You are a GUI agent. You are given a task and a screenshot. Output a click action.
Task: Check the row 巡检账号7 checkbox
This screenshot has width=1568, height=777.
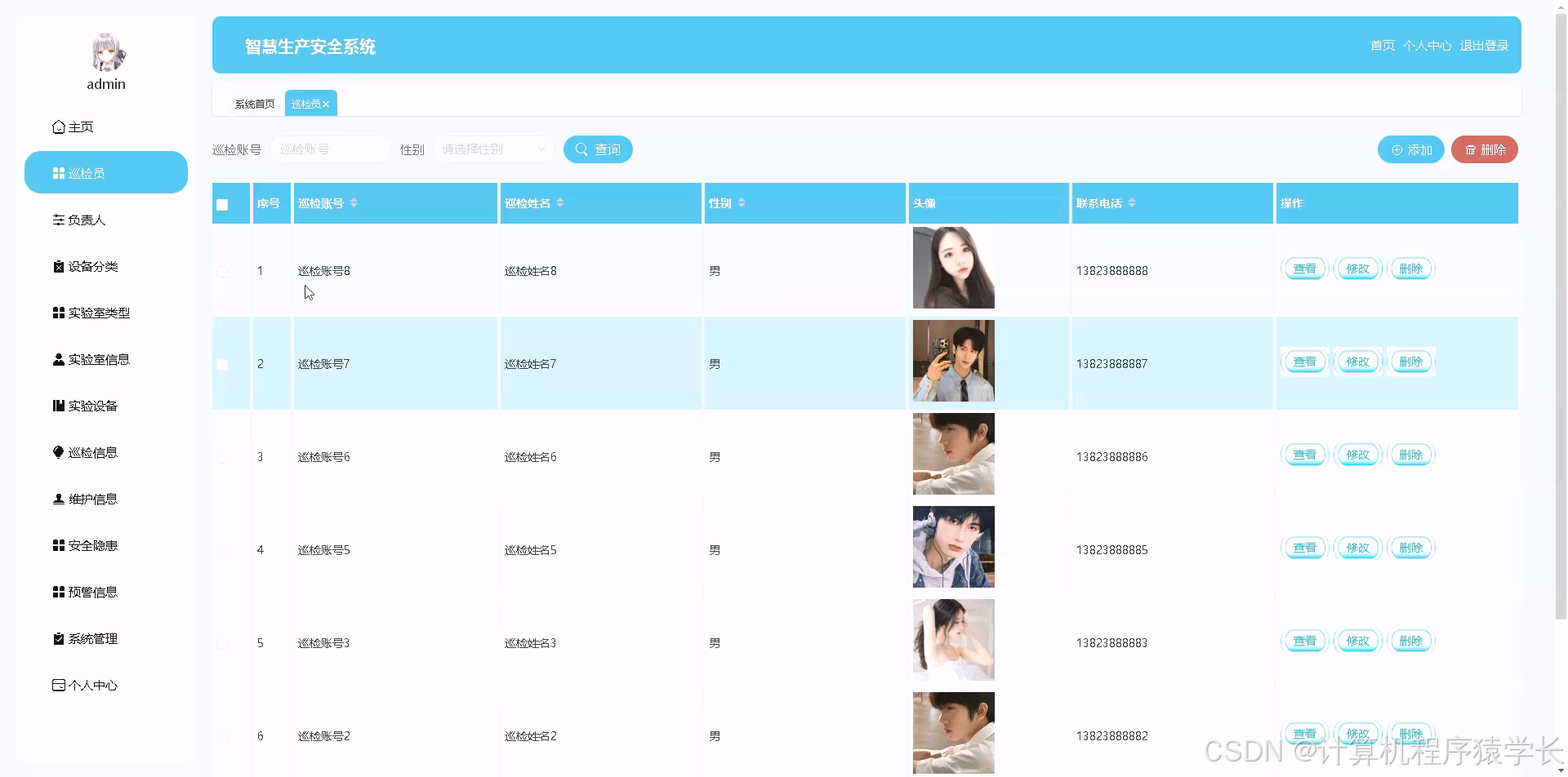click(x=222, y=365)
